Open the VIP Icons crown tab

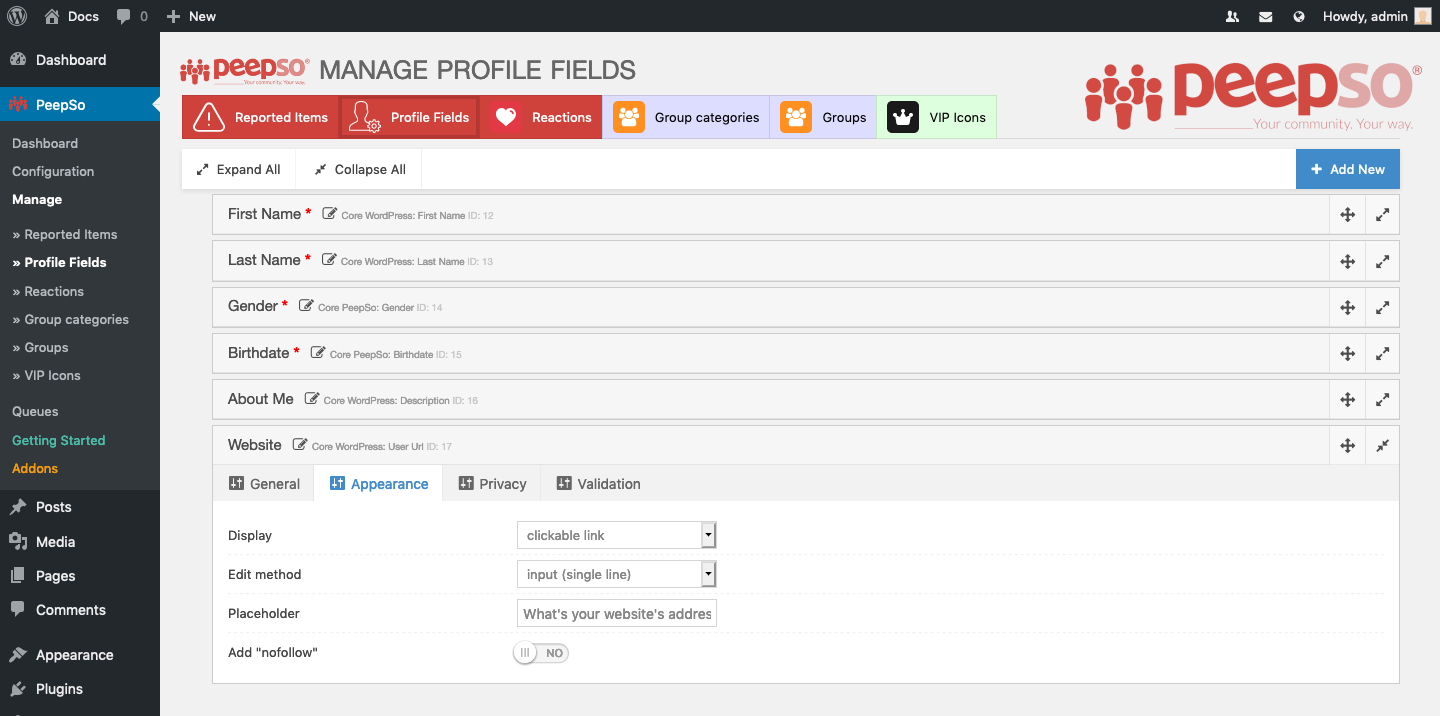tap(937, 117)
